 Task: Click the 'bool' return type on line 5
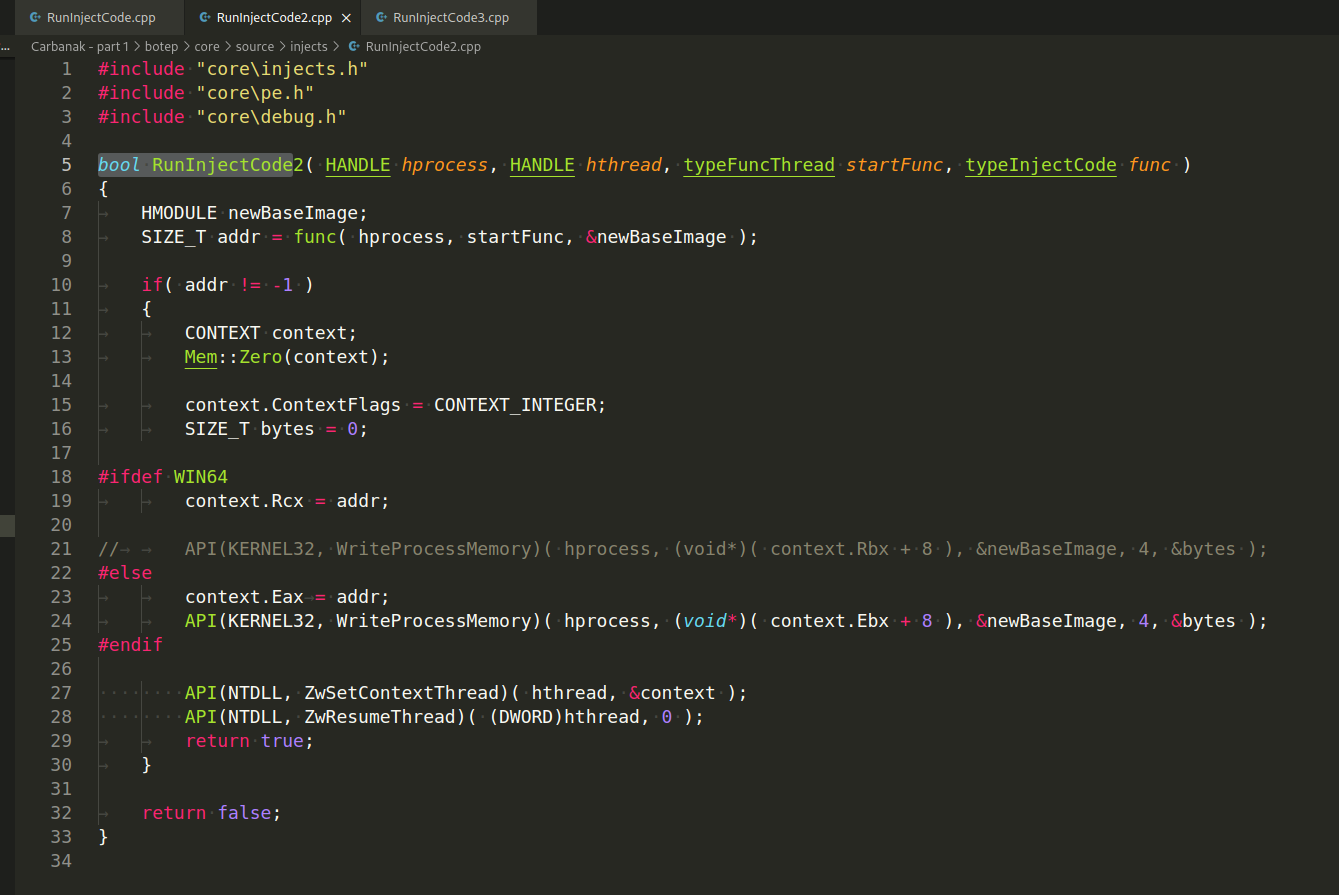click(x=119, y=165)
